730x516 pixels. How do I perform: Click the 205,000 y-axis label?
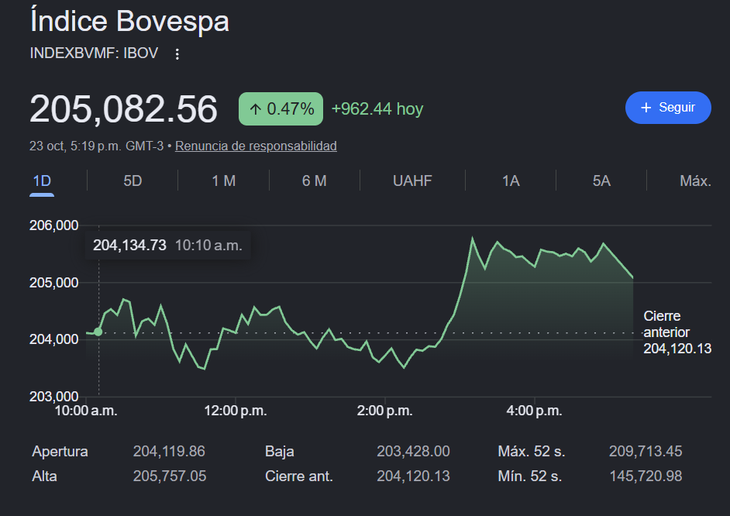point(54,283)
